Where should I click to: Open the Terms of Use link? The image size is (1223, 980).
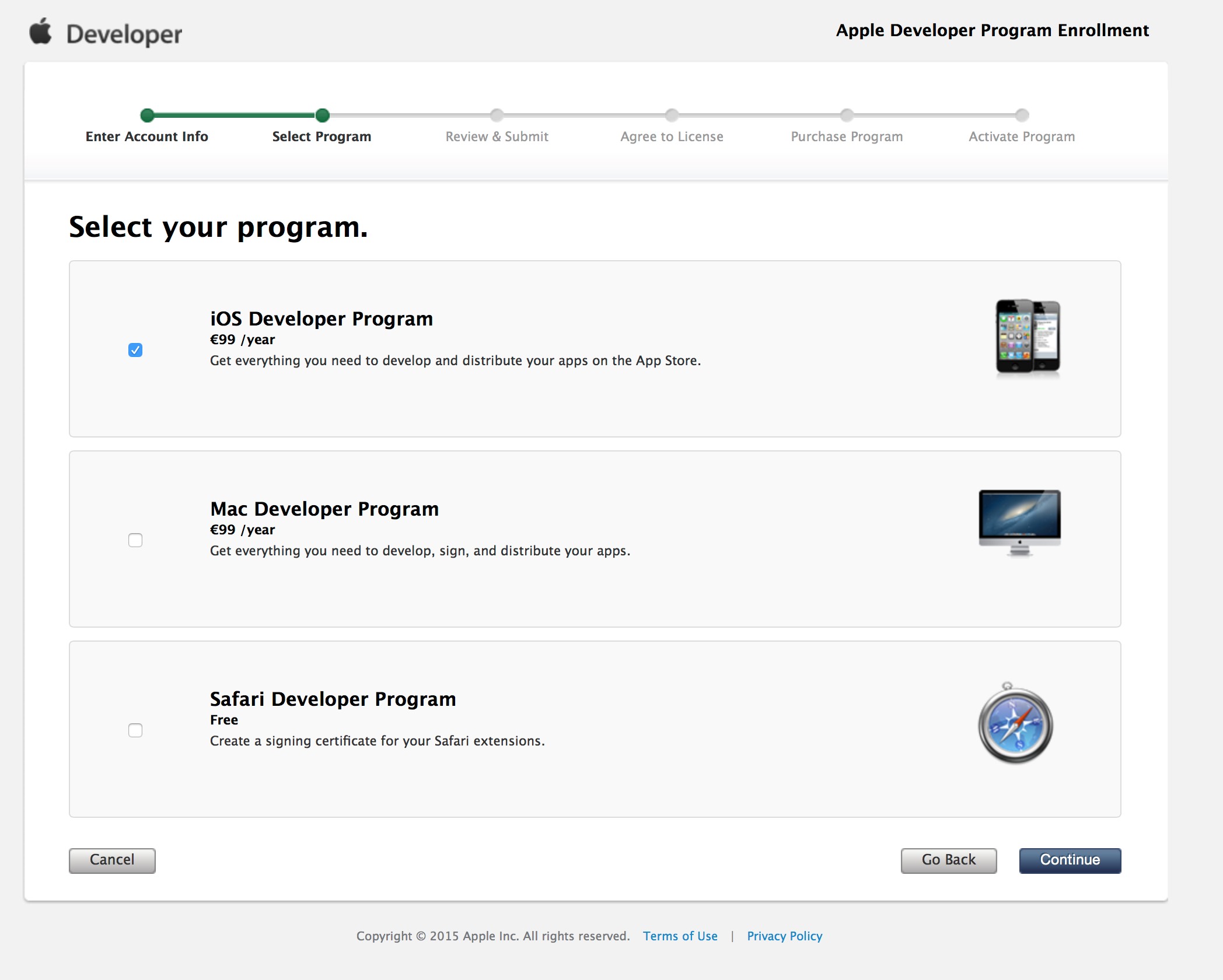[x=680, y=936]
